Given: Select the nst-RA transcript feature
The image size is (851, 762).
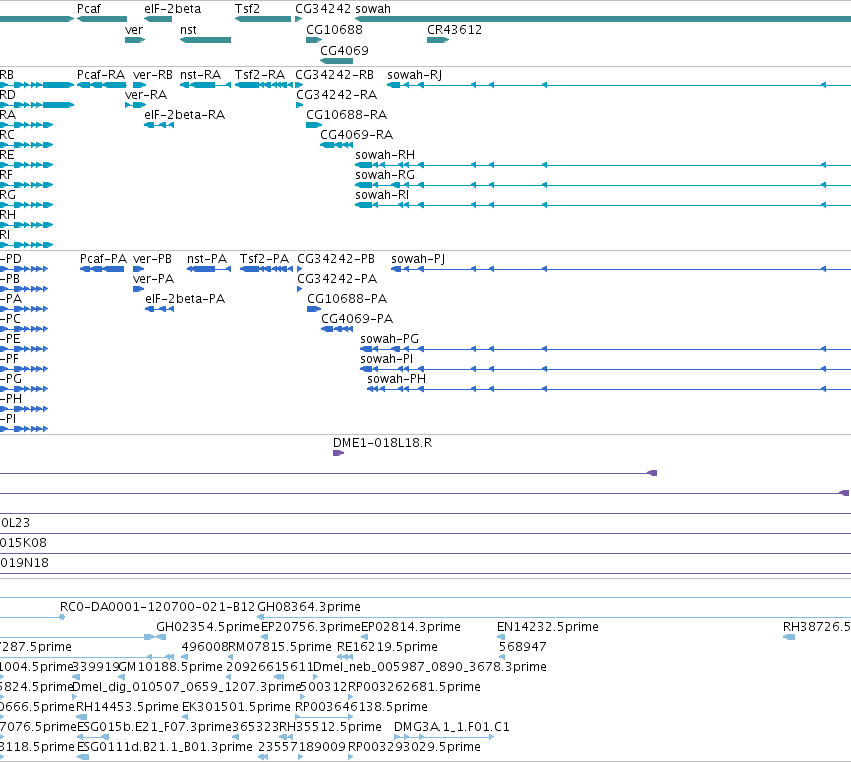Looking at the screenshot, I should pos(205,85).
